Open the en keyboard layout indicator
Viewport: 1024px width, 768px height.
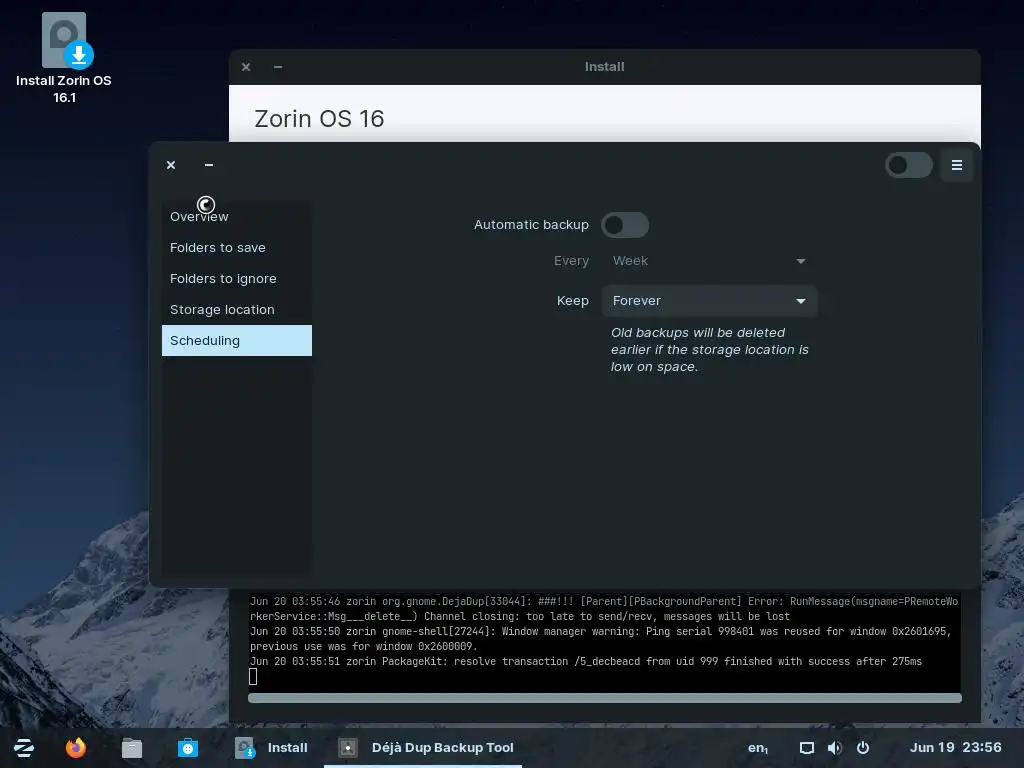click(x=758, y=748)
